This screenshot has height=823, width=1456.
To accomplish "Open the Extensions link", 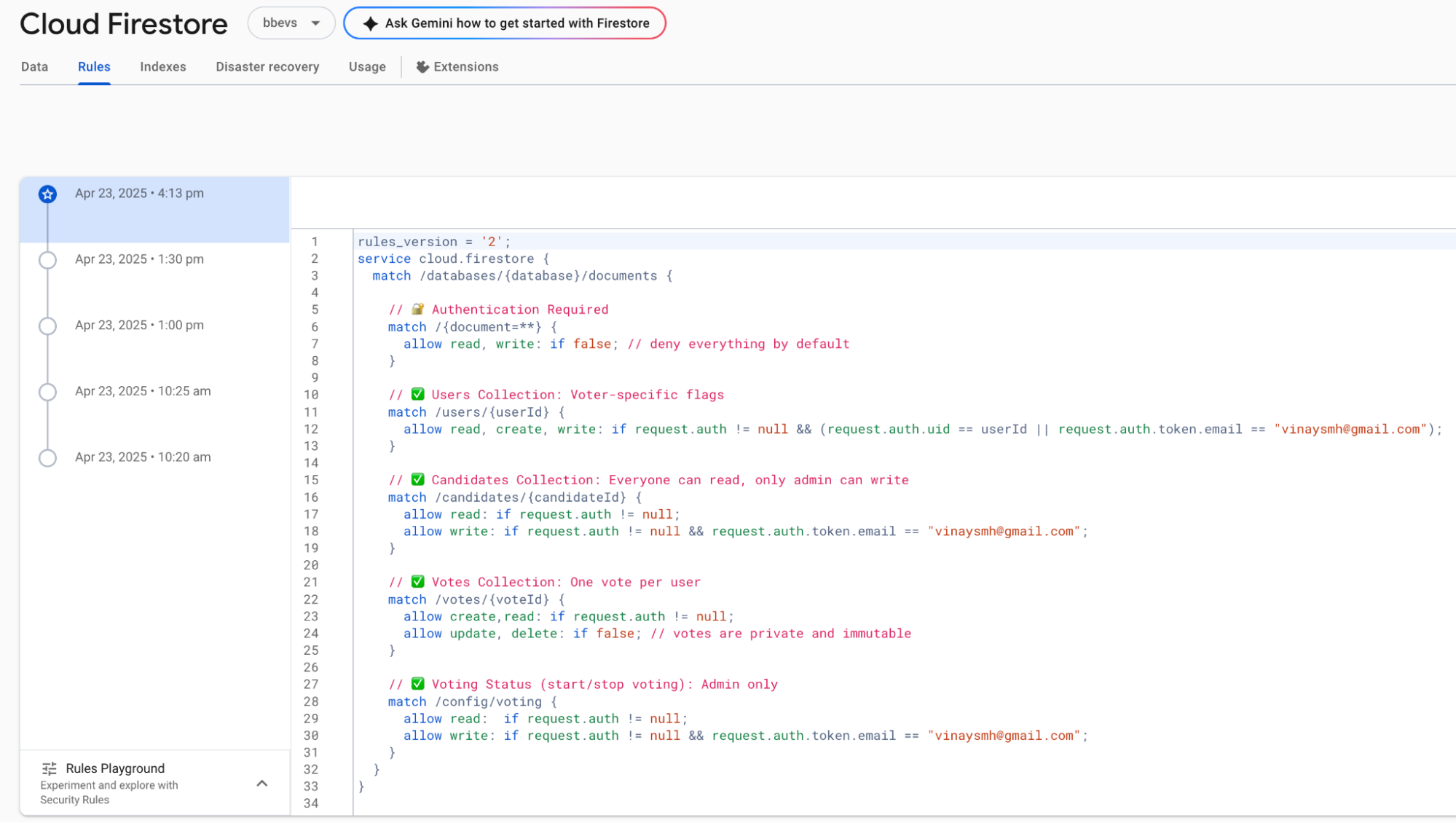I will pyautogui.click(x=465, y=67).
